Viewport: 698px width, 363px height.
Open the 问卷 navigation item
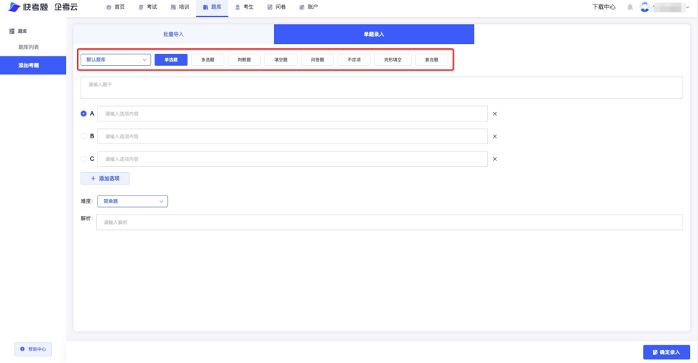276,7
